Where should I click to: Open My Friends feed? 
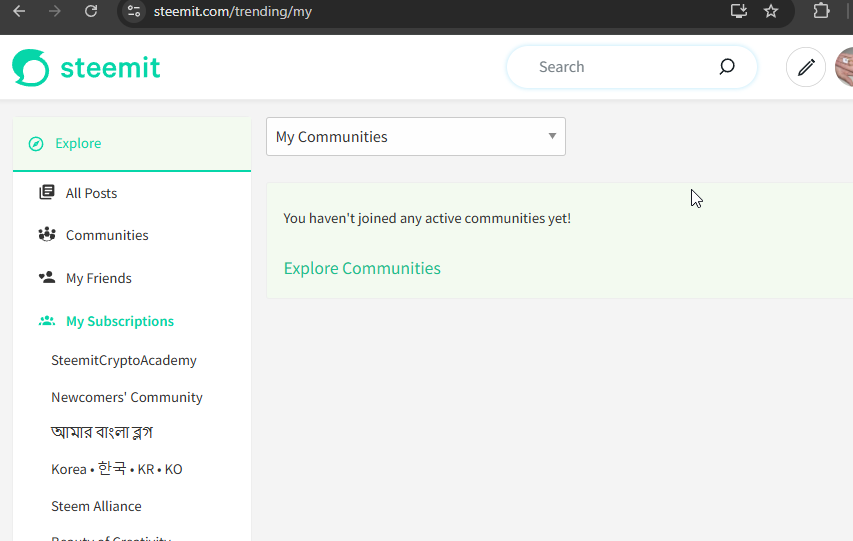click(x=98, y=278)
